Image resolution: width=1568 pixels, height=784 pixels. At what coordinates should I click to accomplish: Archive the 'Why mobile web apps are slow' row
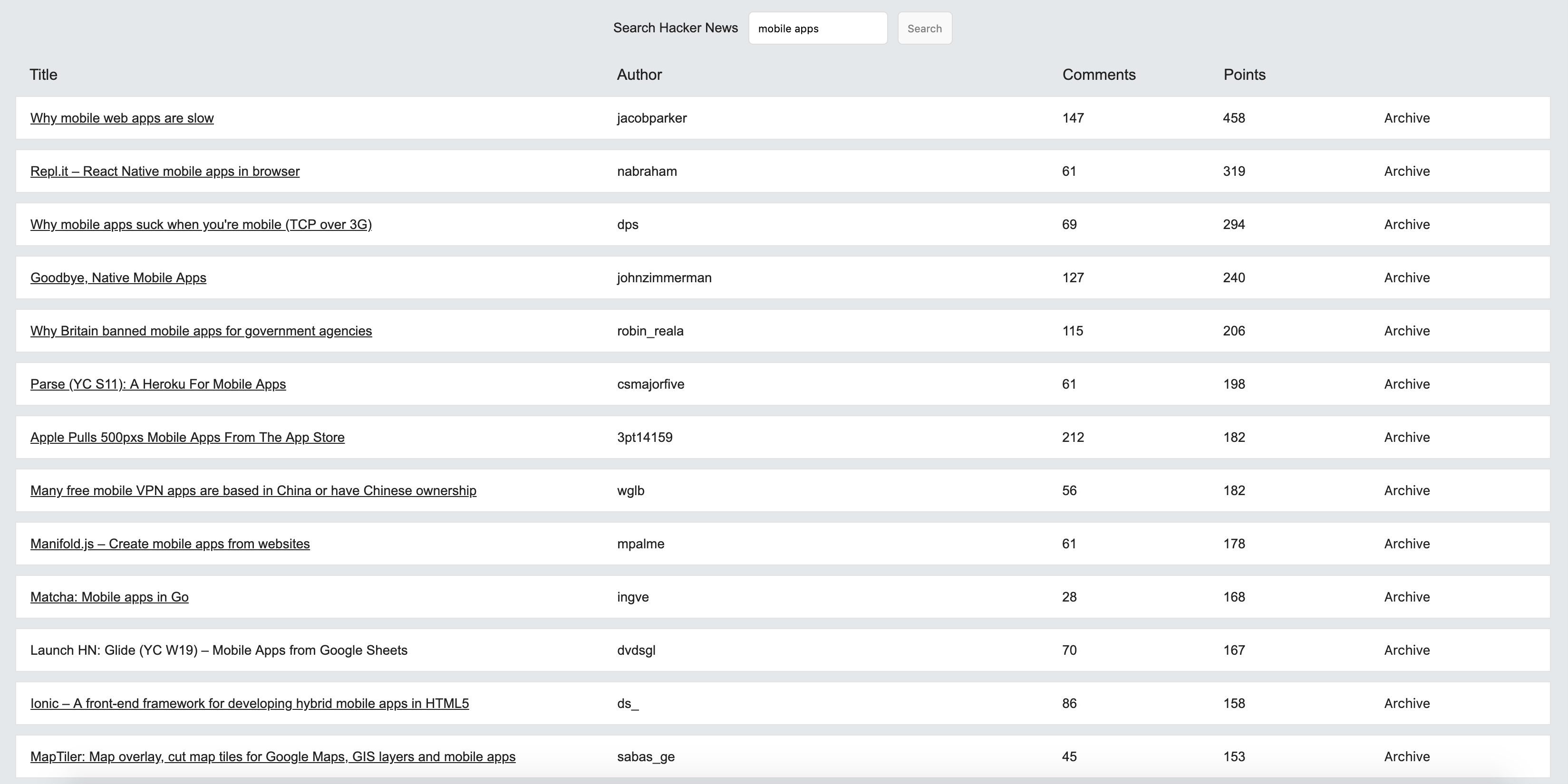[x=1406, y=118]
